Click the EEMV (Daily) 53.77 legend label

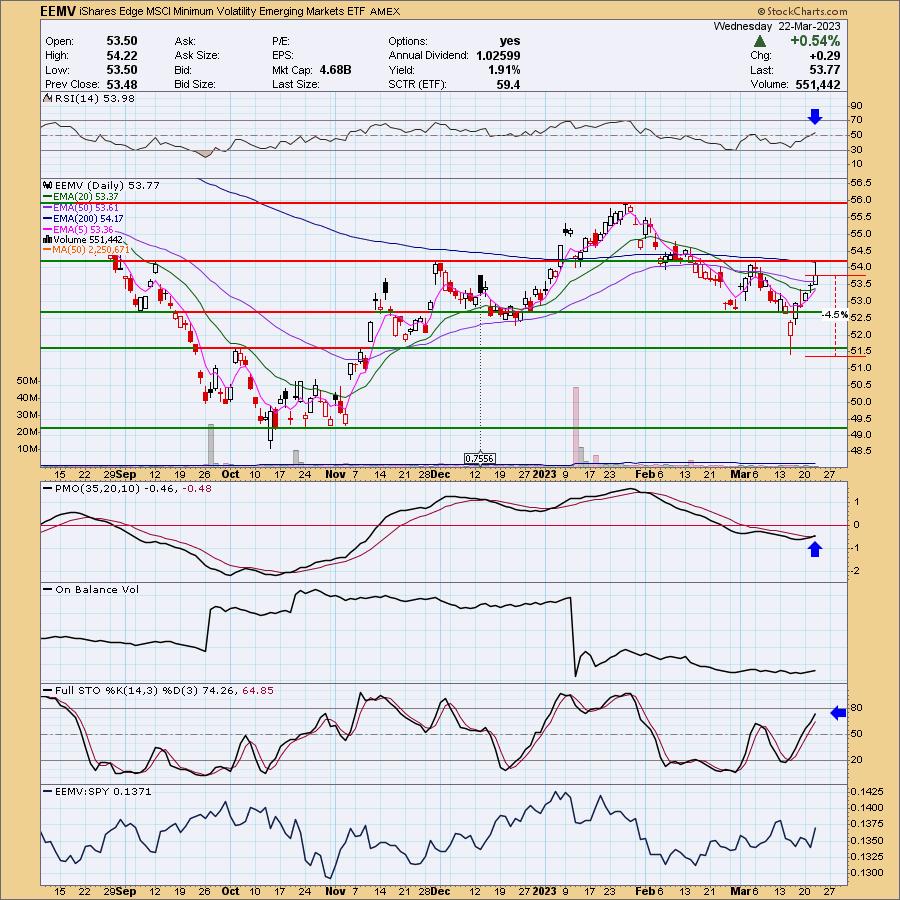point(107,185)
